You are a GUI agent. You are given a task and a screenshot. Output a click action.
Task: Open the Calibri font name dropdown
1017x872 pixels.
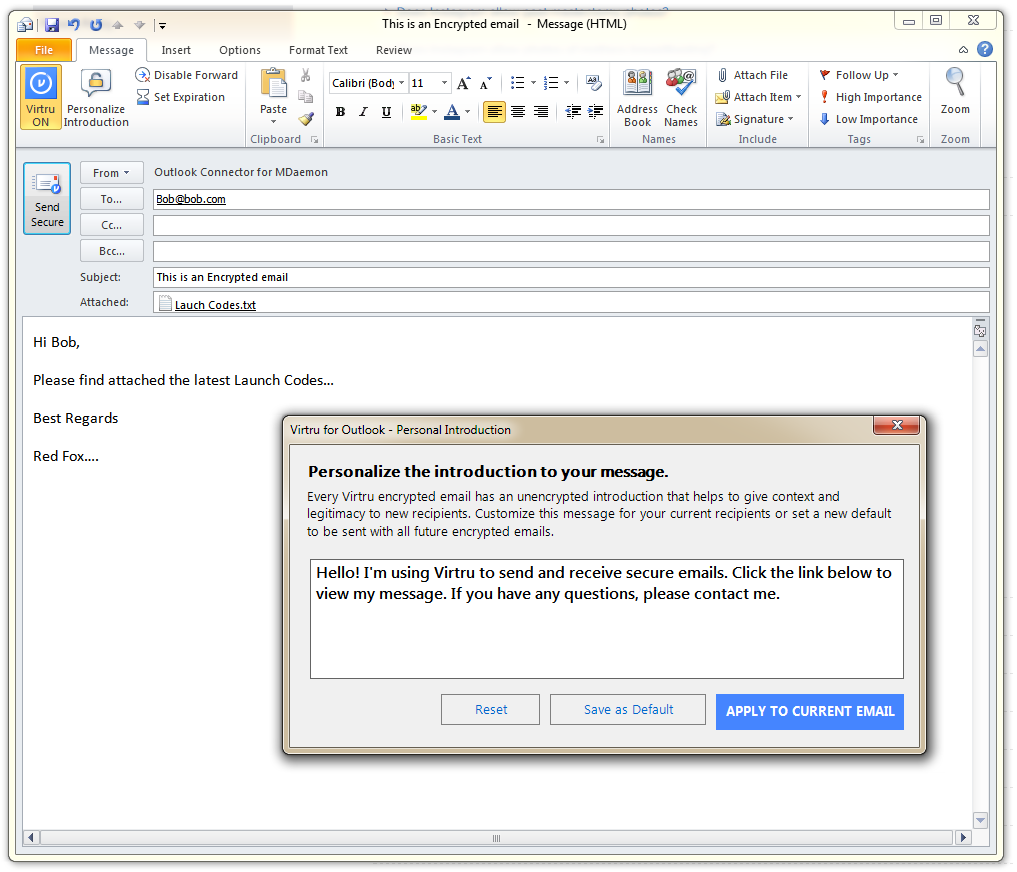pyautogui.click(x=401, y=83)
